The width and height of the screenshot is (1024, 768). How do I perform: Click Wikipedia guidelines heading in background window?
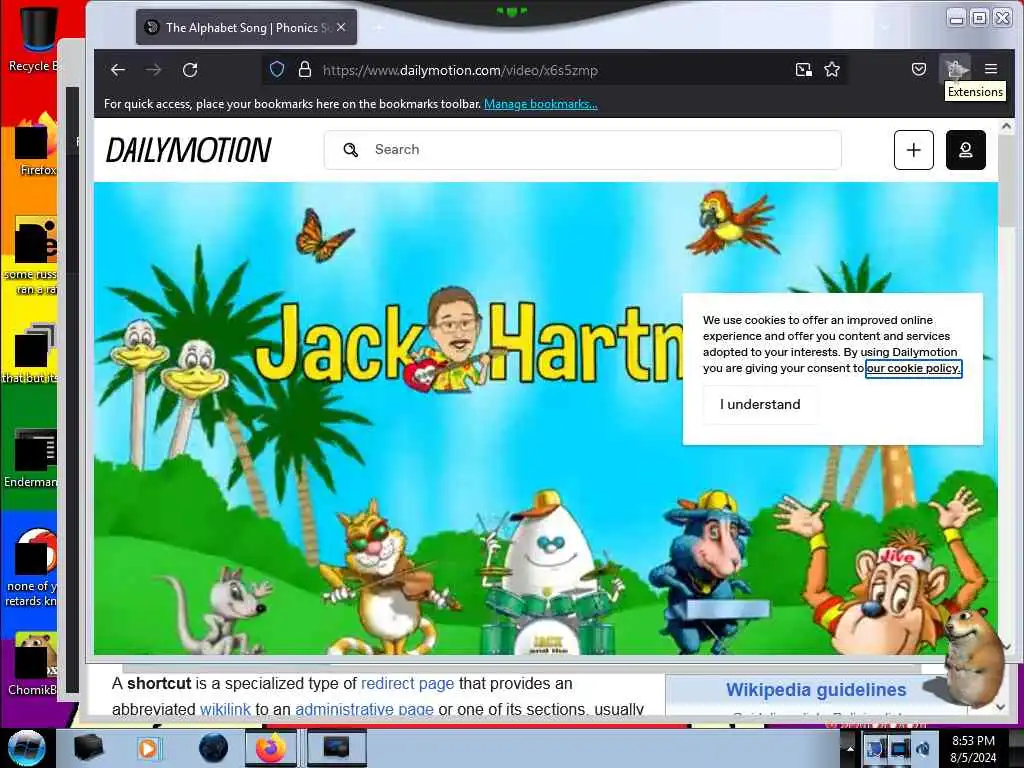(816, 690)
